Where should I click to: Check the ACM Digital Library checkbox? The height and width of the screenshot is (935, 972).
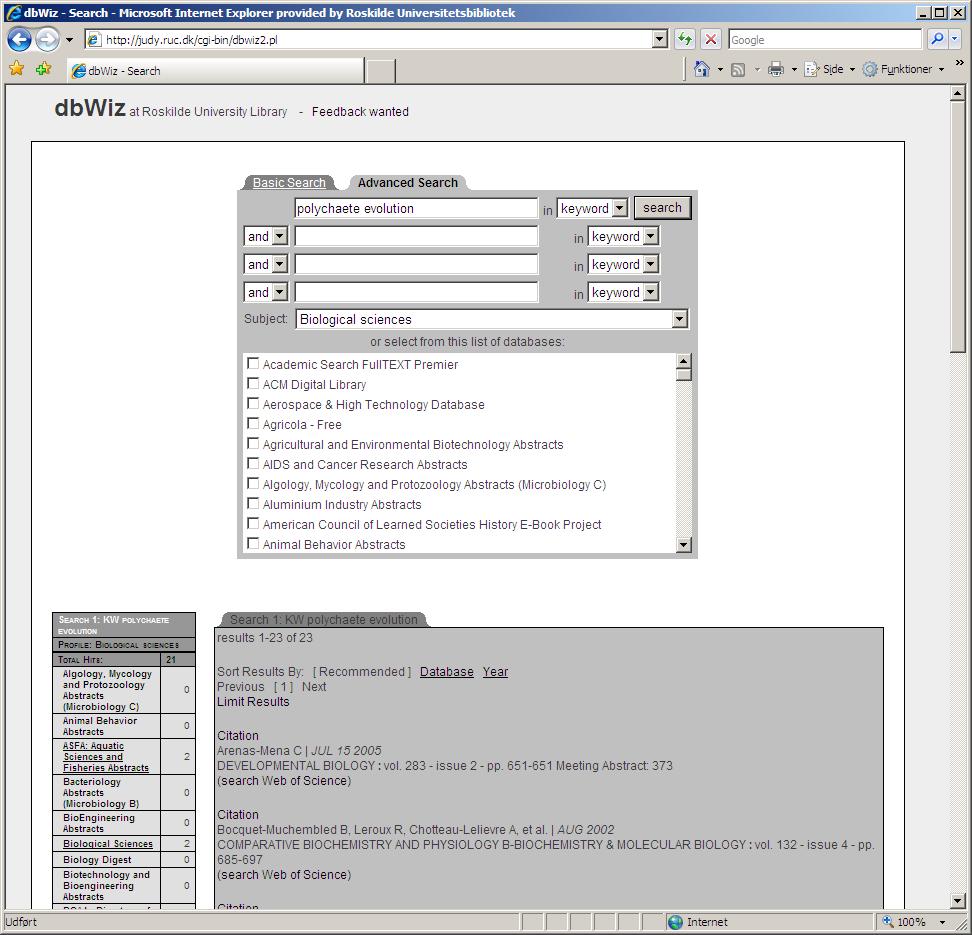(253, 384)
